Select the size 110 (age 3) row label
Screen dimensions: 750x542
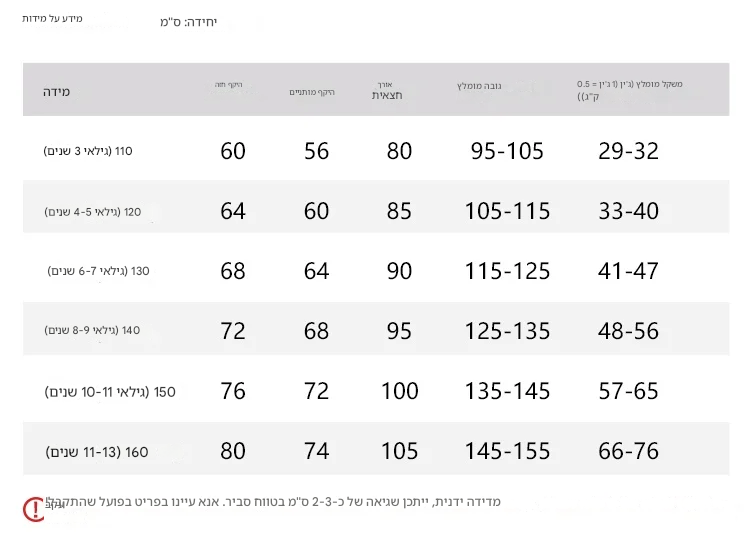pos(88,151)
